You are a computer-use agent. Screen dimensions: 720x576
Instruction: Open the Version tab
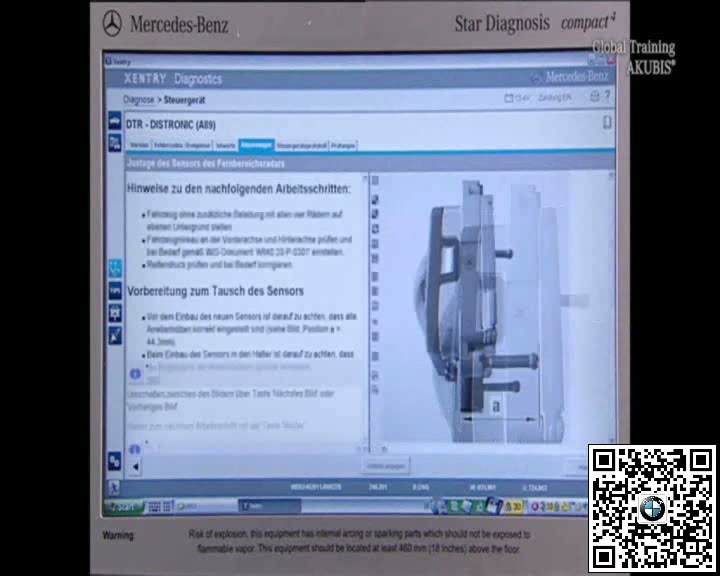tap(139, 145)
